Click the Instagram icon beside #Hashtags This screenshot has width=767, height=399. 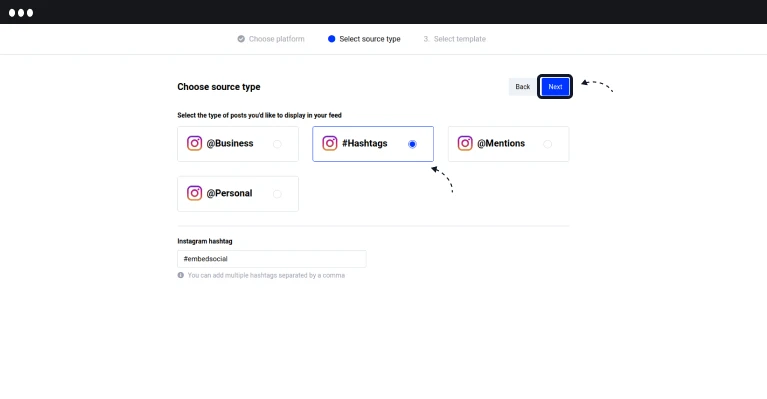click(x=330, y=143)
